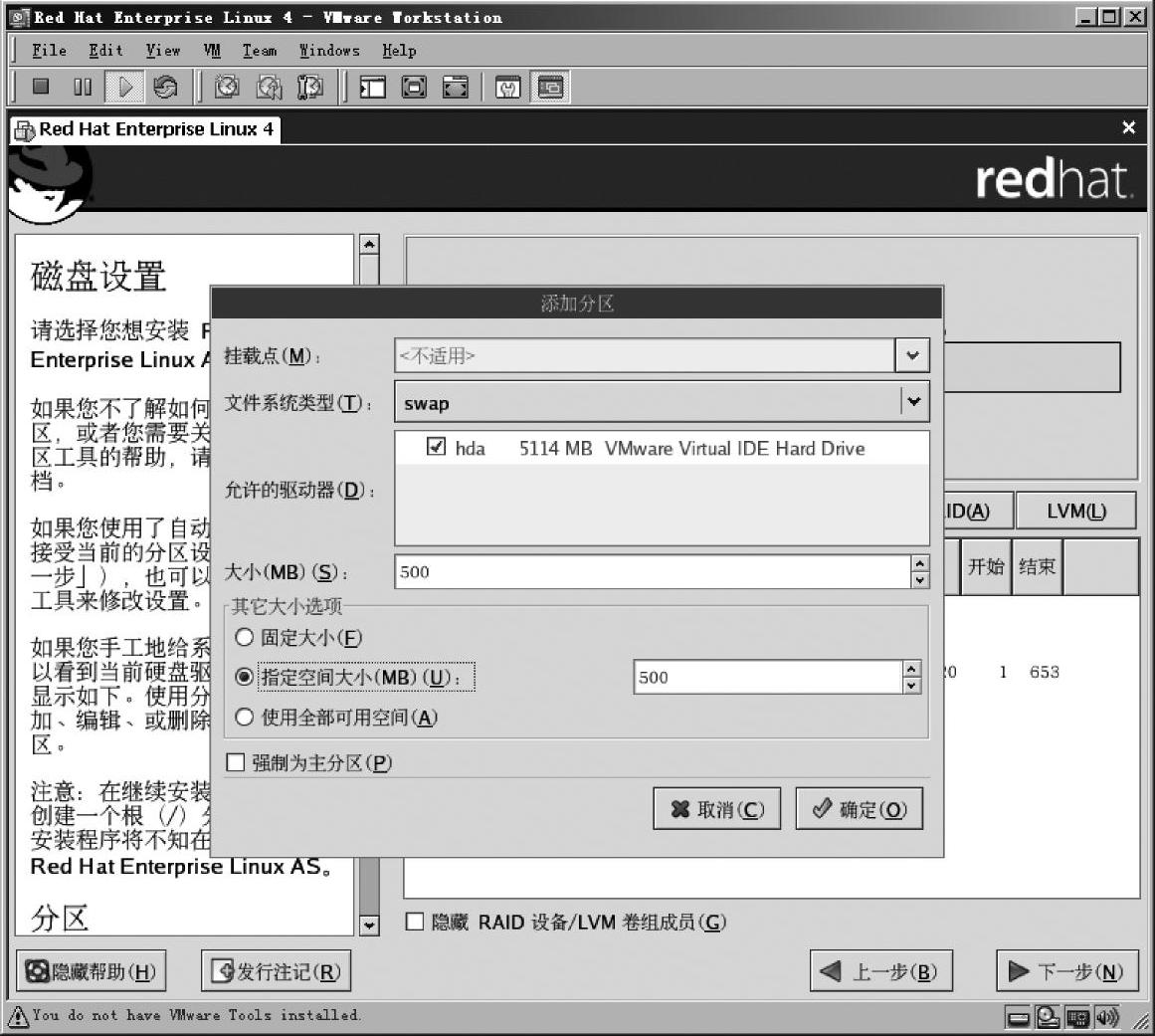1155x1036 pixels.
Task: Select the 固定大小(F) radio option
Action: coord(244,637)
